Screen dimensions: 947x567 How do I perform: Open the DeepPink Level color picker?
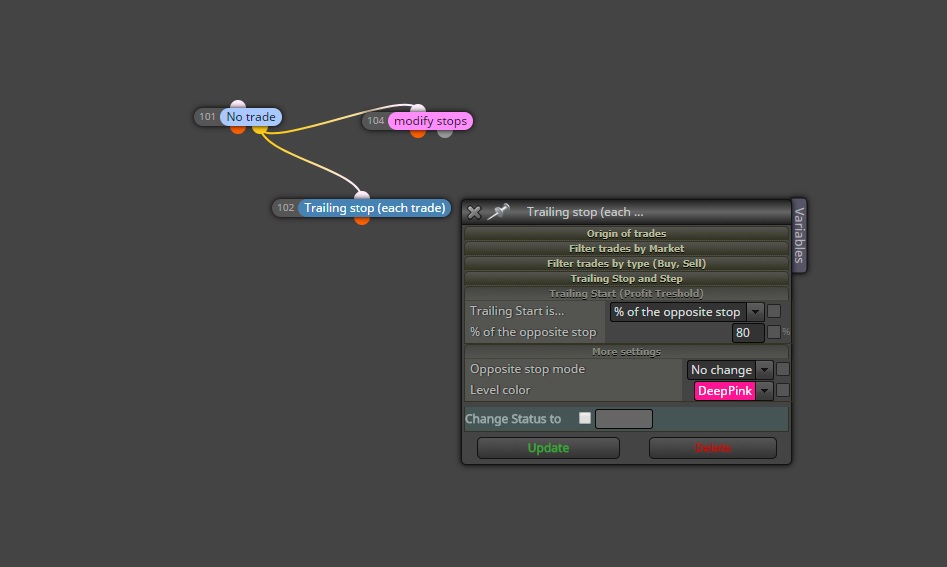click(733, 391)
